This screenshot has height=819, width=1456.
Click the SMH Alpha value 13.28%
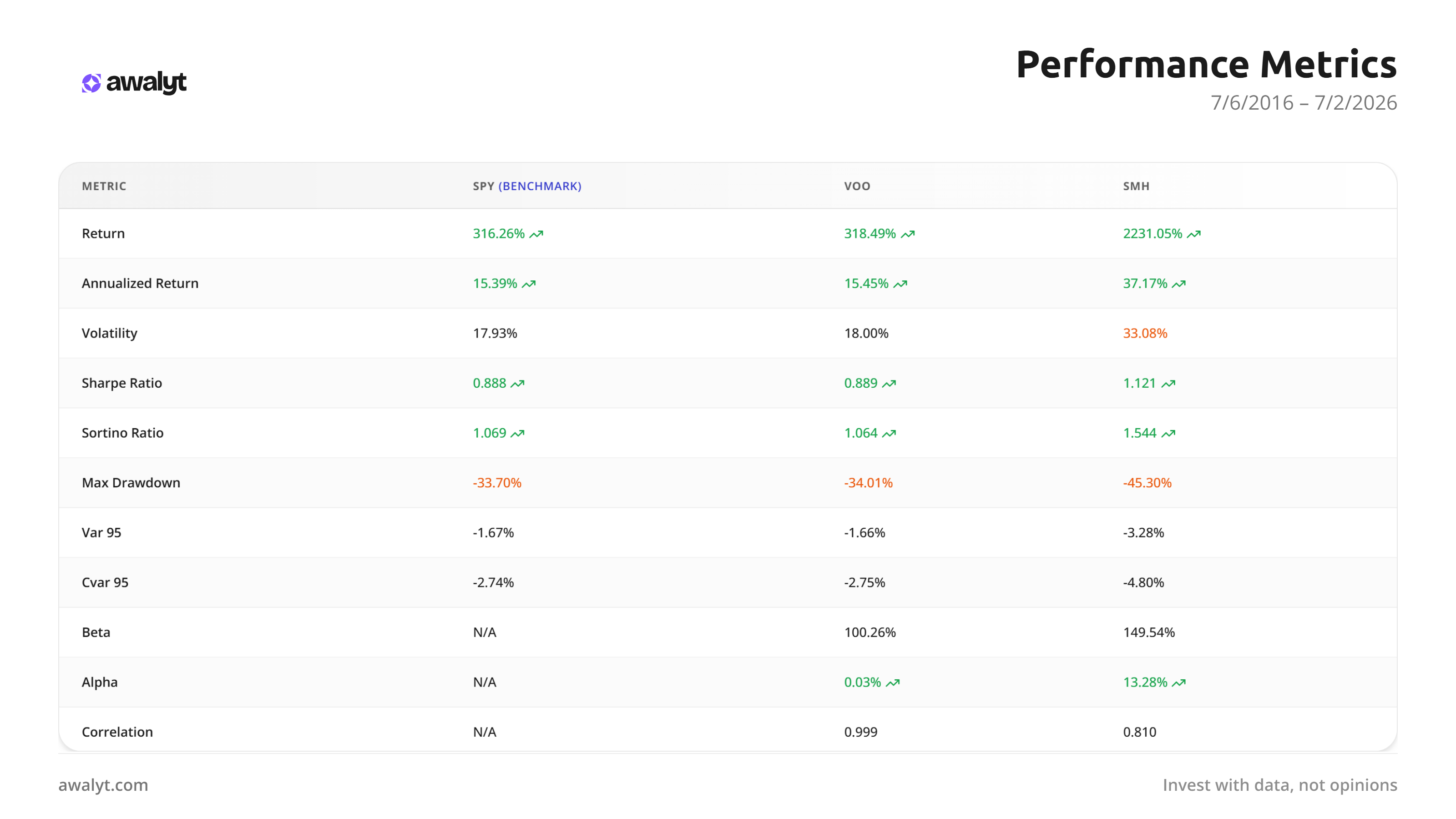[x=1145, y=682]
